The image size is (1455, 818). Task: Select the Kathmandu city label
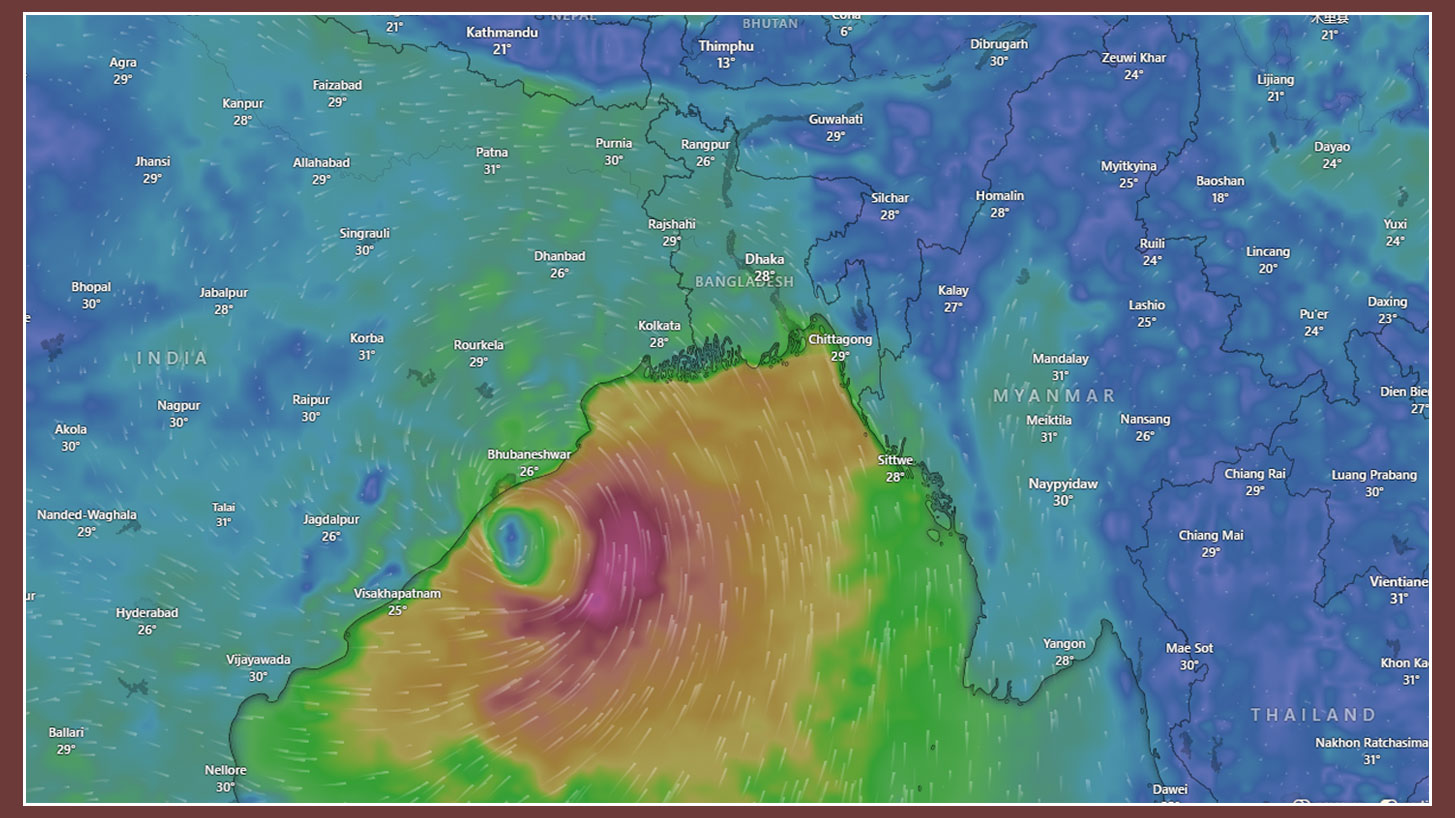click(502, 33)
